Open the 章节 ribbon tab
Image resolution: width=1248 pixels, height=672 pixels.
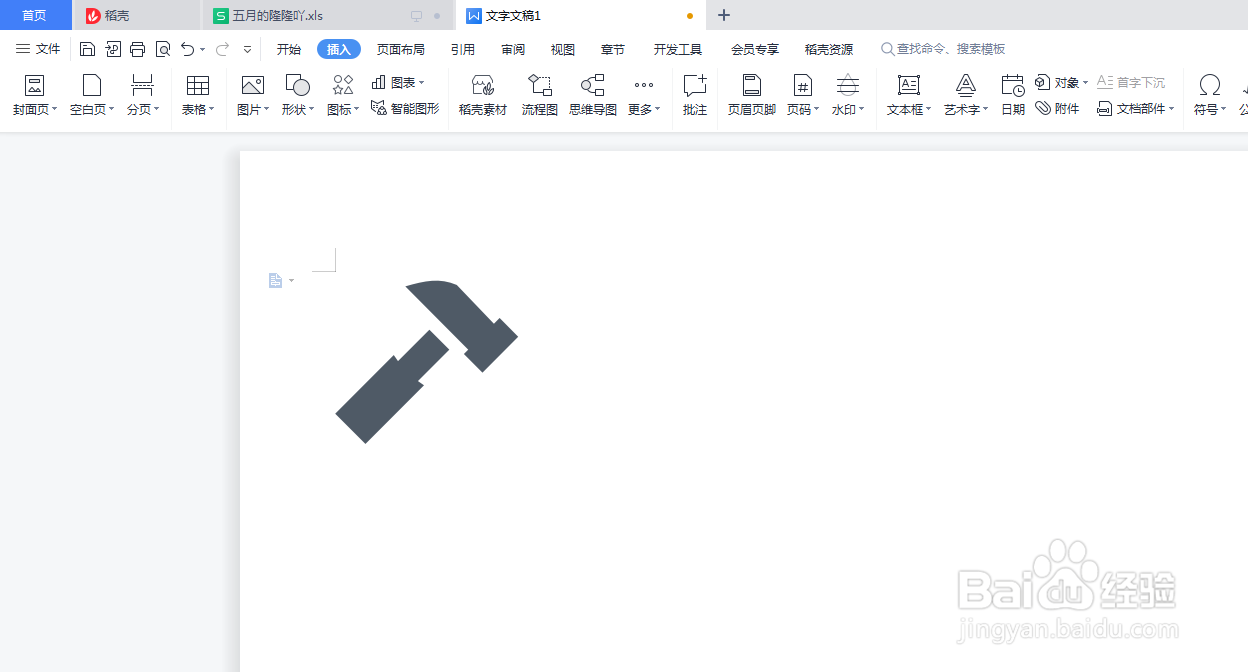pos(613,49)
